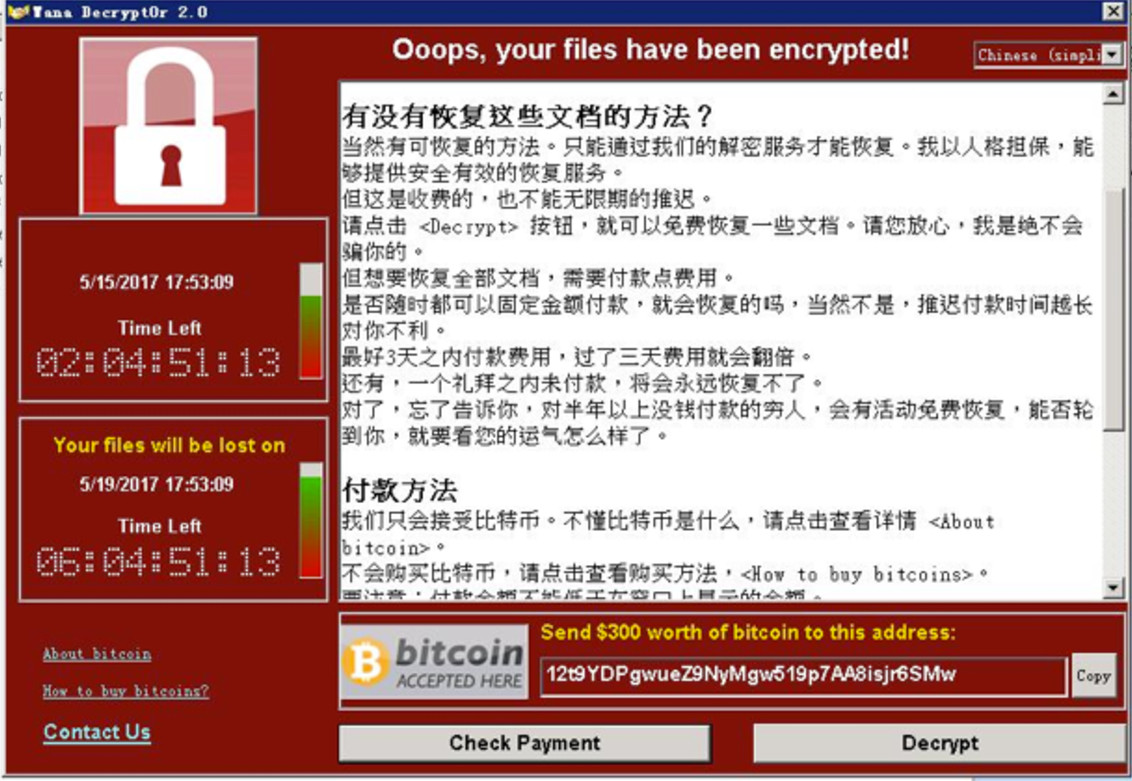Screen dimensions: 1132x781
Task: Open the About bitcoin link
Action: (x=97, y=654)
